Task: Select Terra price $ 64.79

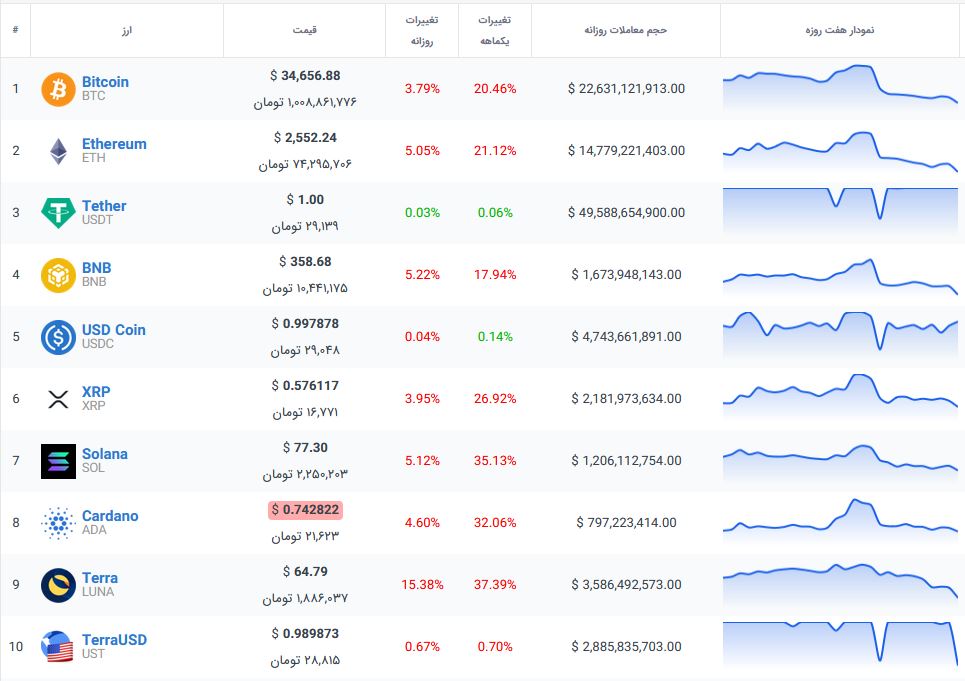Action: pos(305,571)
